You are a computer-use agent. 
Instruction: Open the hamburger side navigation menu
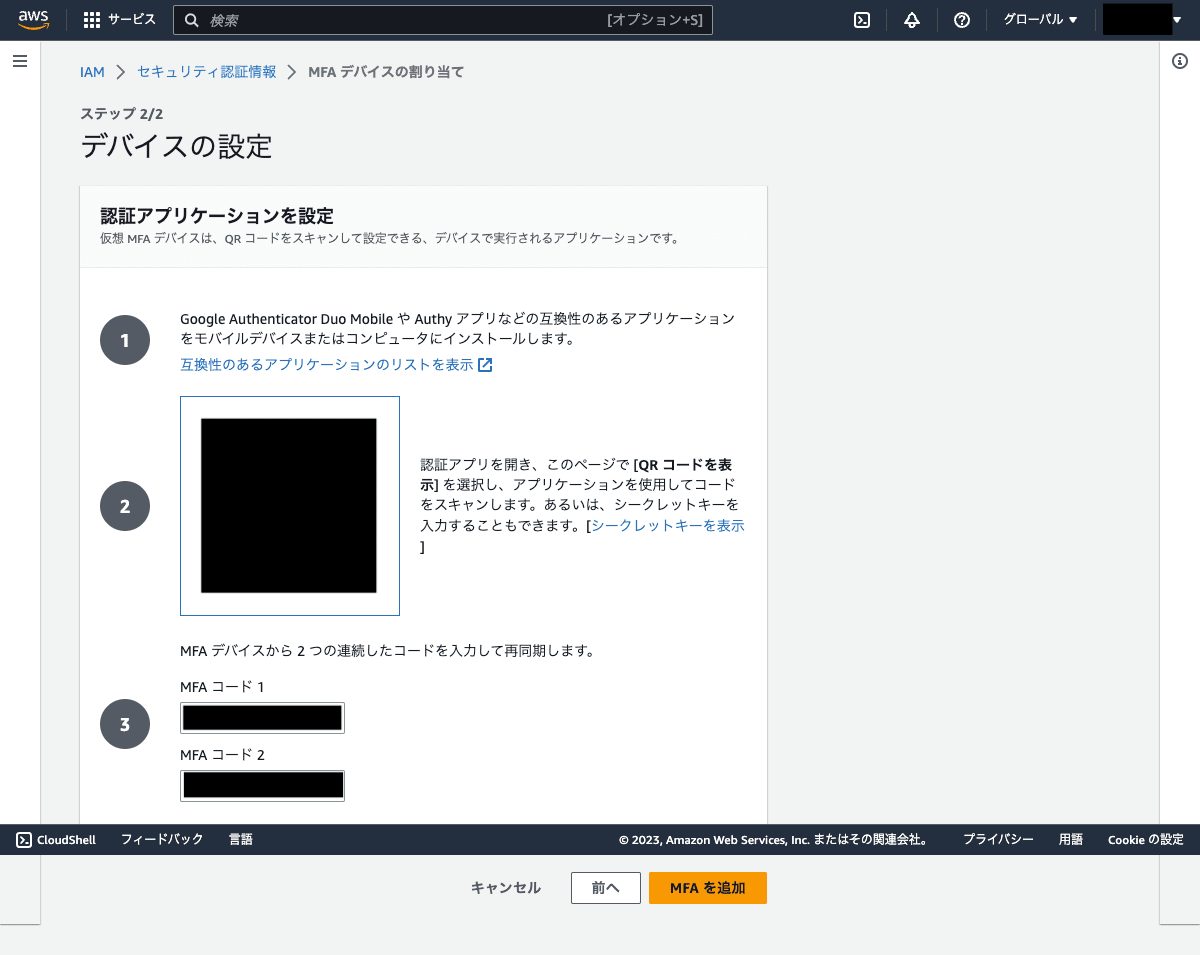(20, 61)
